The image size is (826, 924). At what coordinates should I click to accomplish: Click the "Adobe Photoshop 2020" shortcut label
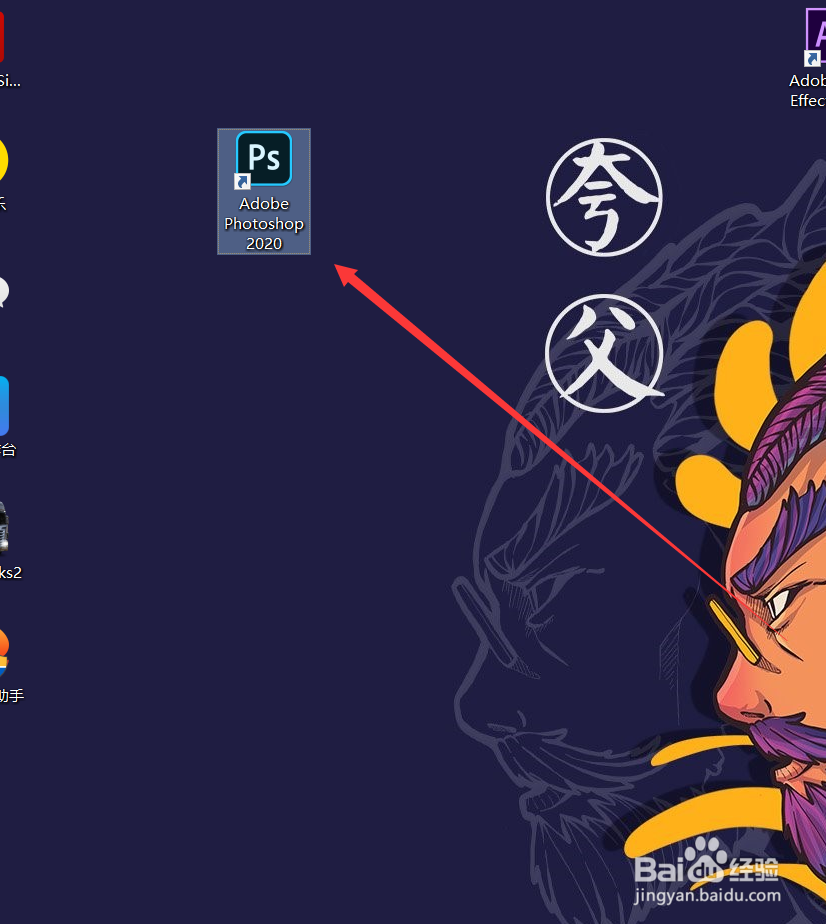264,223
